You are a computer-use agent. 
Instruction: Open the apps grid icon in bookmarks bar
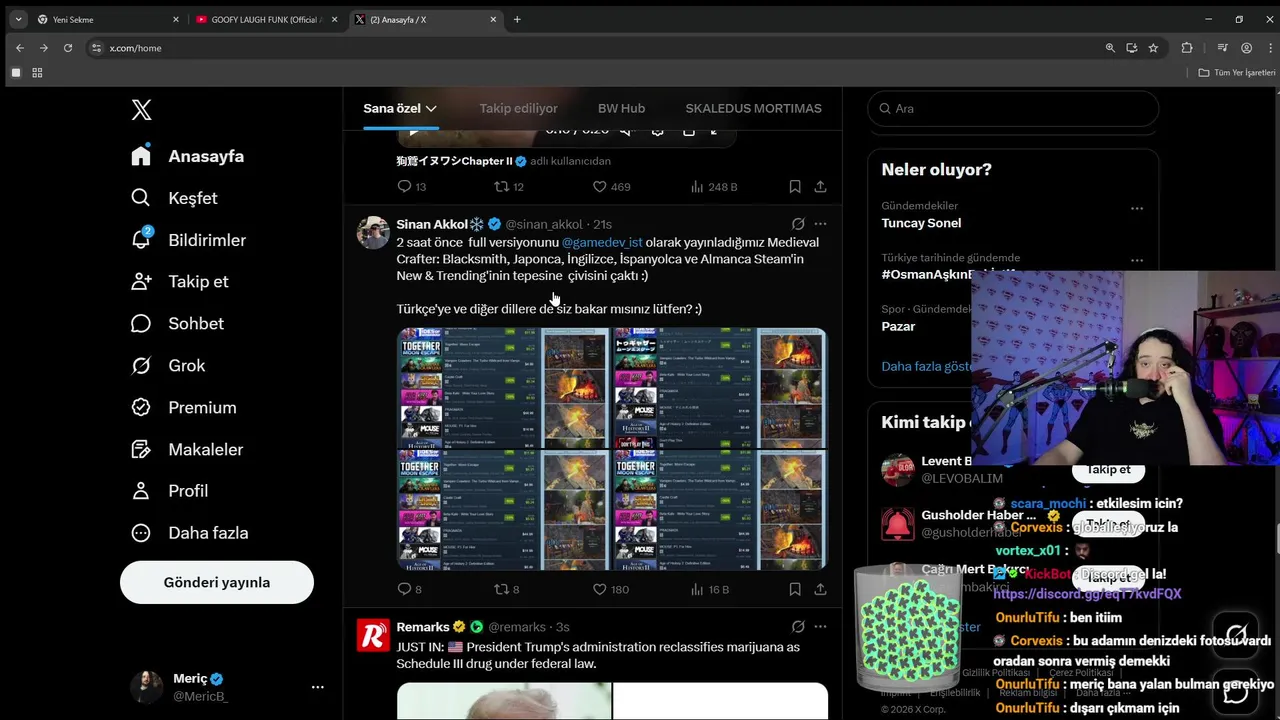tap(37, 73)
